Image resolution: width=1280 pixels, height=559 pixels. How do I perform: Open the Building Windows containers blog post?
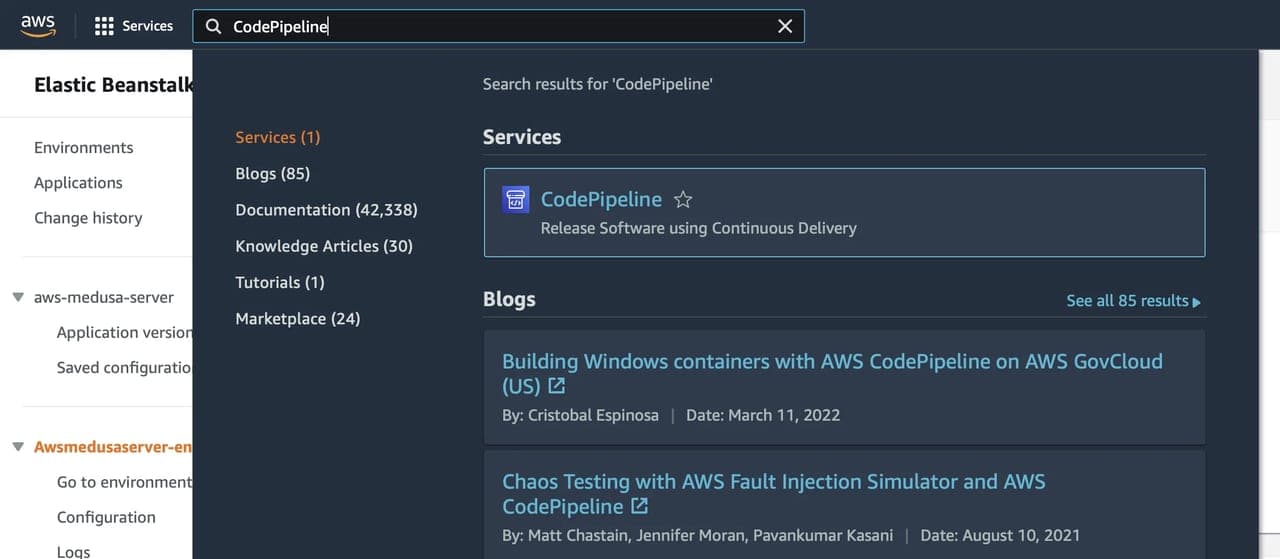tap(832, 373)
